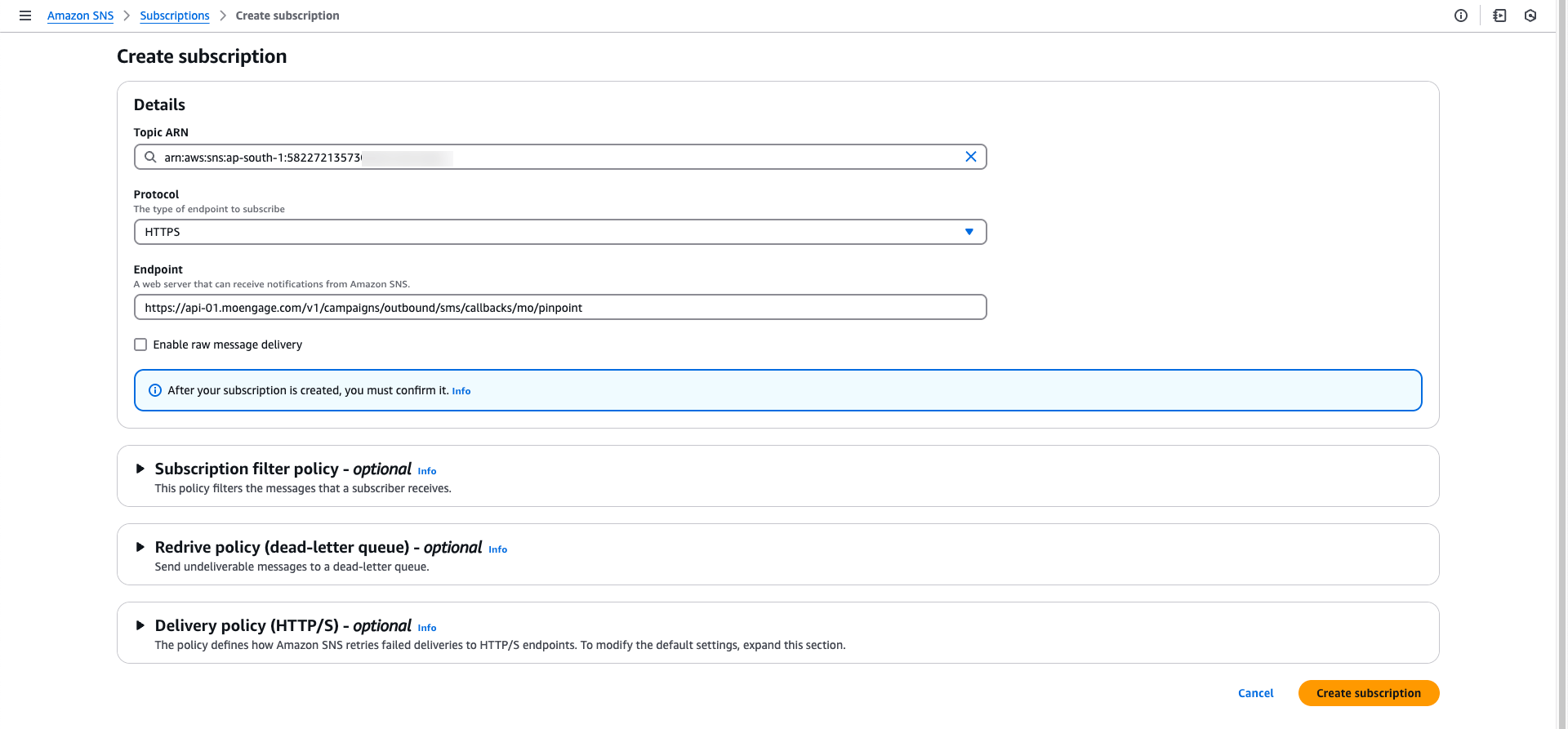Click the page vertical scrollbar

pyautogui.click(x=1562, y=364)
